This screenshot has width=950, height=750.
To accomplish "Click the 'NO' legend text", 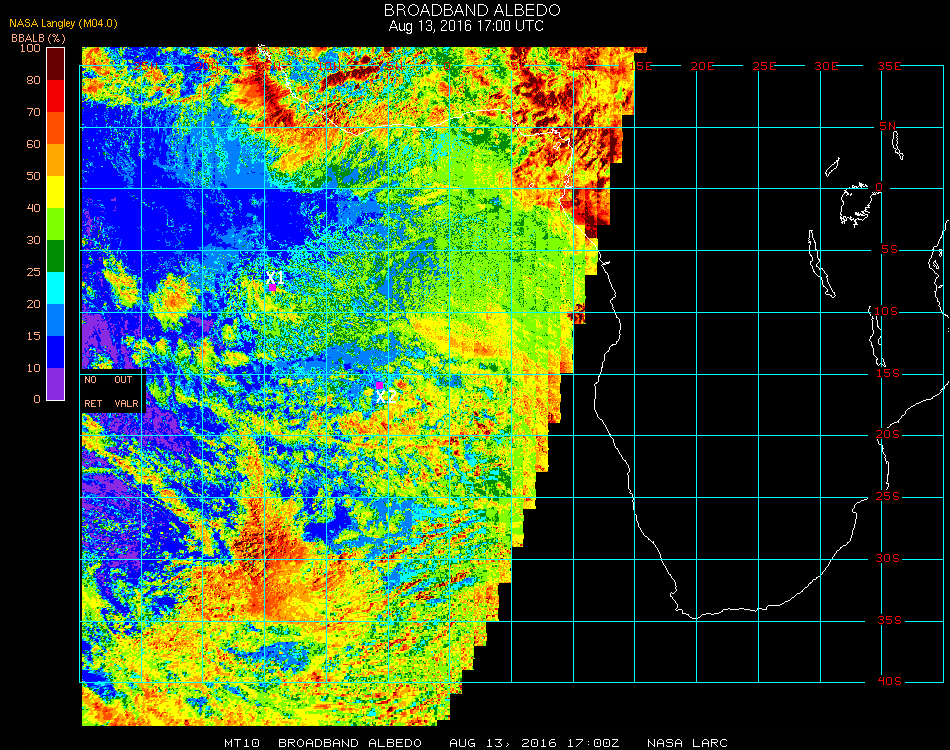I will pyautogui.click(x=90, y=380).
